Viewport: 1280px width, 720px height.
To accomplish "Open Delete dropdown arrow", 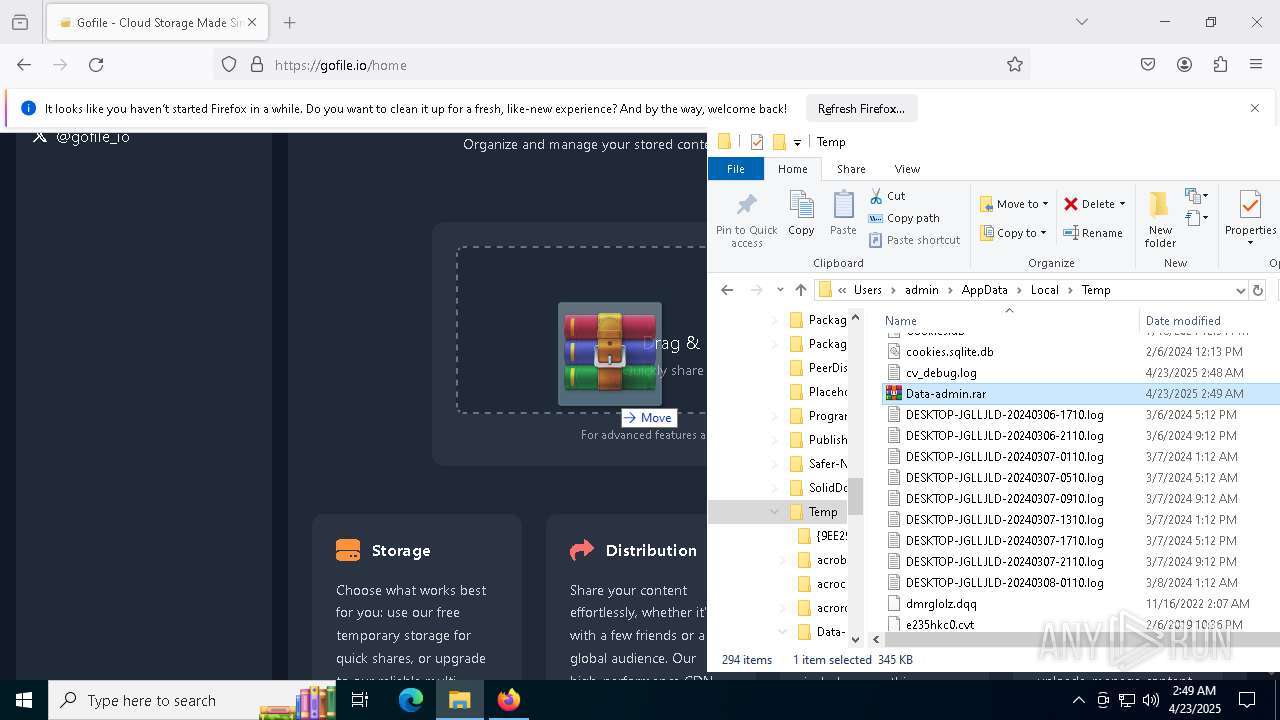I will (x=1122, y=204).
